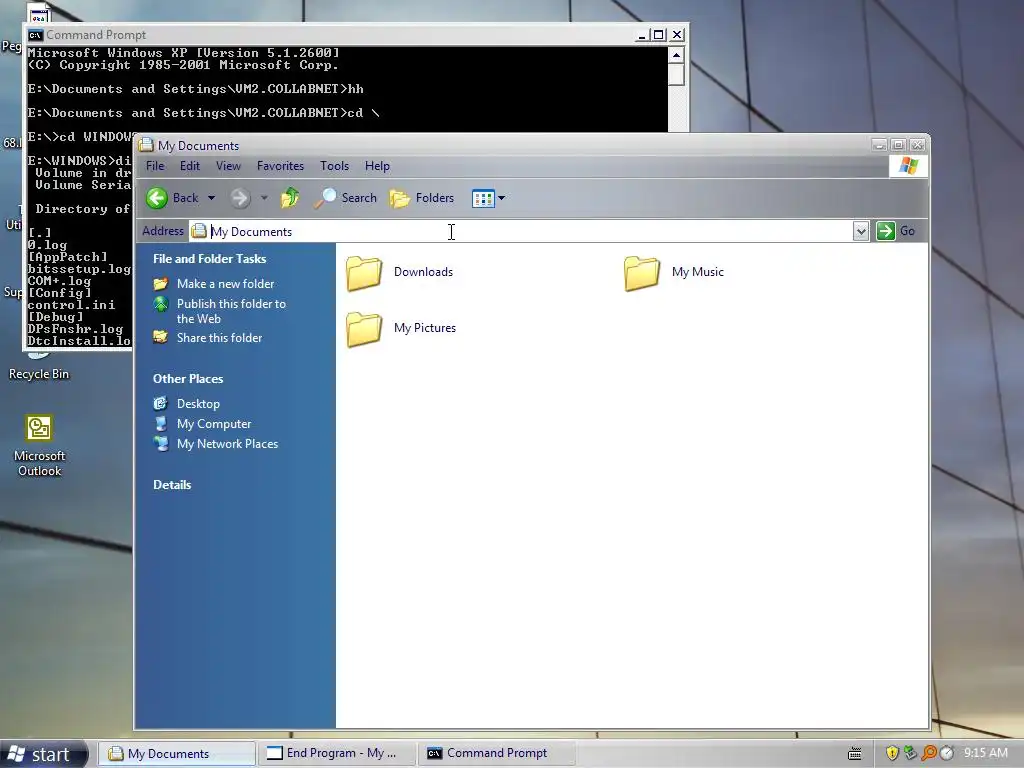1024x768 pixels.
Task: Click the Publish to Web globe icon
Action: pos(161,304)
